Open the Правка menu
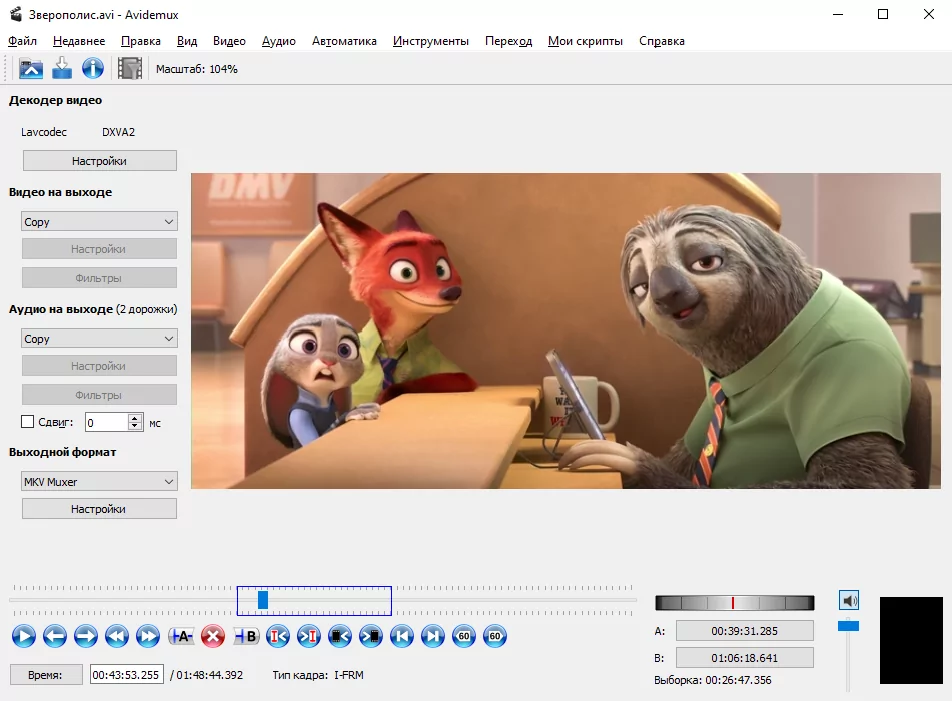This screenshot has height=701, width=952. (141, 41)
